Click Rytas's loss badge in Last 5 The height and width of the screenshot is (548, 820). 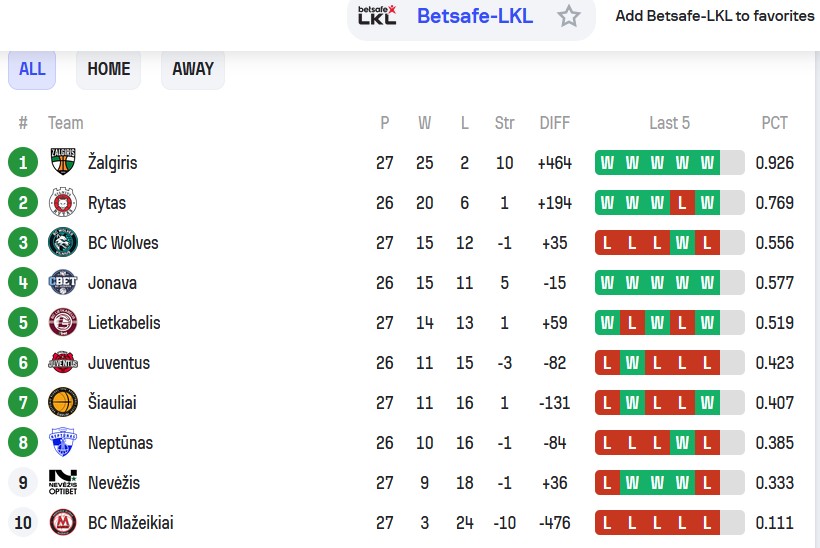tap(682, 202)
